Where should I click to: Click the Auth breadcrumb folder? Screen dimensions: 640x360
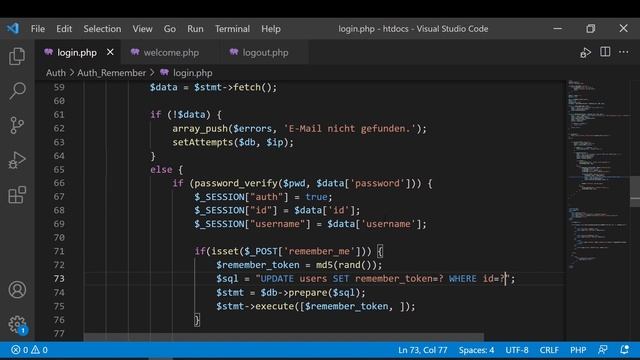56,73
